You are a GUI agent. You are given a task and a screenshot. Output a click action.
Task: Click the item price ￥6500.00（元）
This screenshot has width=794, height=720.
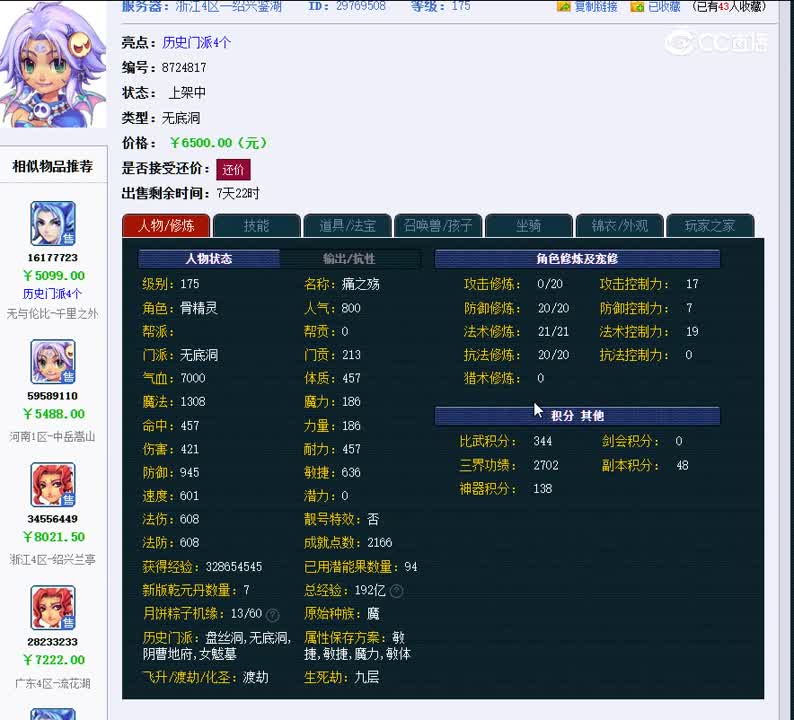[219, 143]
